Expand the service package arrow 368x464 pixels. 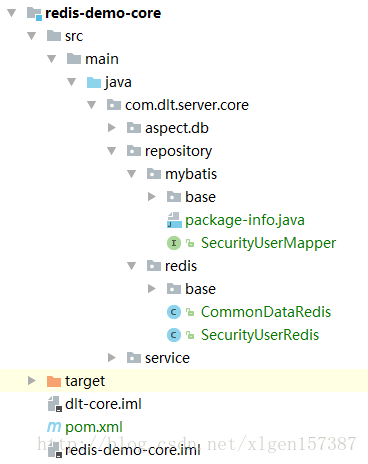pyautogui.click(x=112, y=358)
